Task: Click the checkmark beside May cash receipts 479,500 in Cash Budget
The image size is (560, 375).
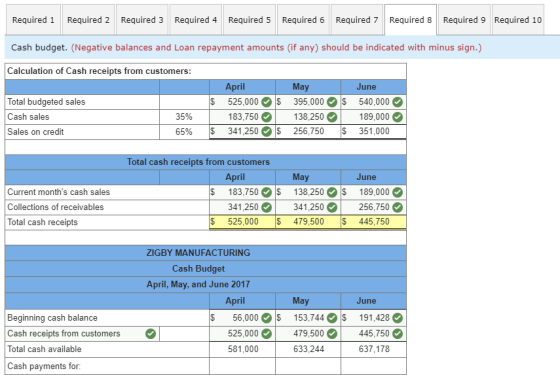Action: pyautogui.click(x=332, y=334)
